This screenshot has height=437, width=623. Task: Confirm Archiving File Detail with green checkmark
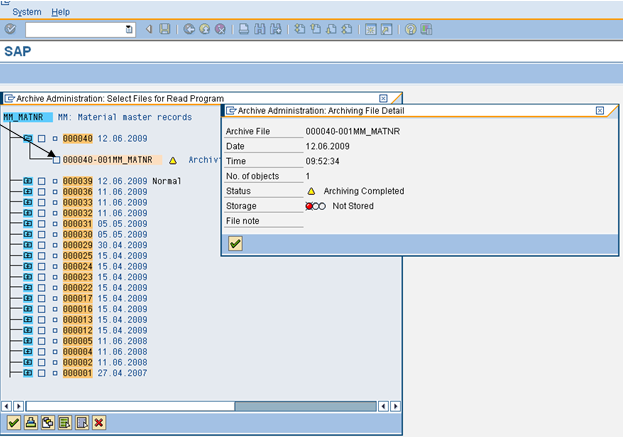coord(235,244)
